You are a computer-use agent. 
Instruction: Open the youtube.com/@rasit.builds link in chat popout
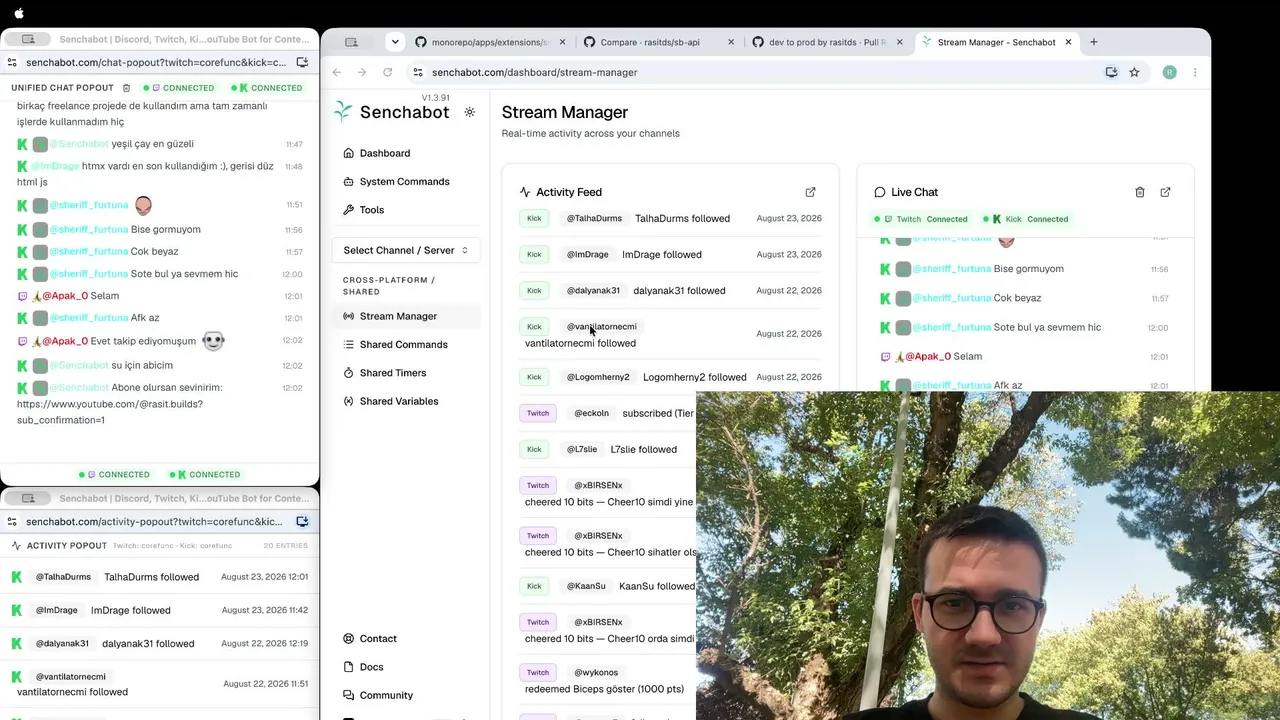(x=110, y=412)
